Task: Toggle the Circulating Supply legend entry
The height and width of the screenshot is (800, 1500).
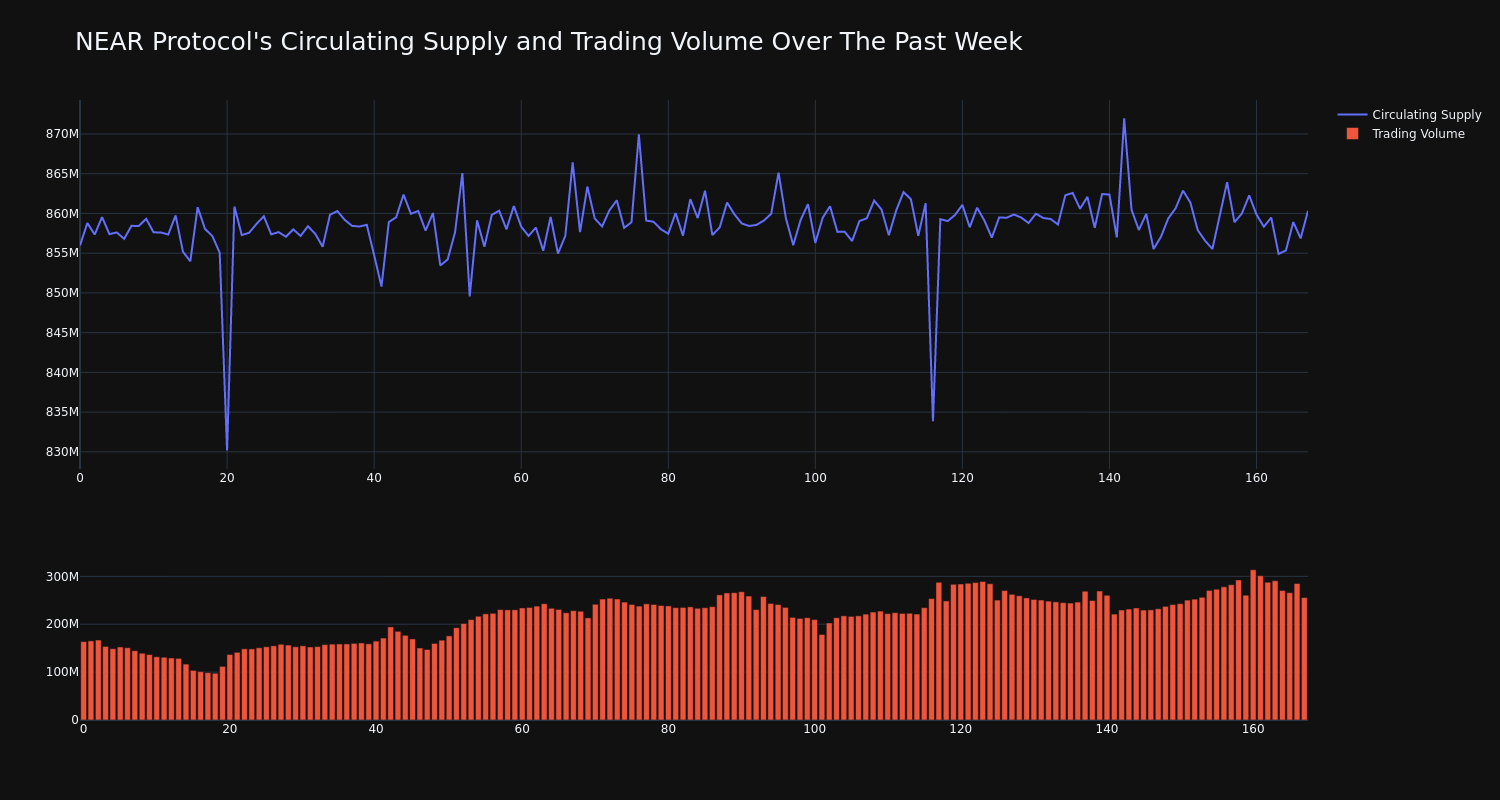Action: 1409,115
